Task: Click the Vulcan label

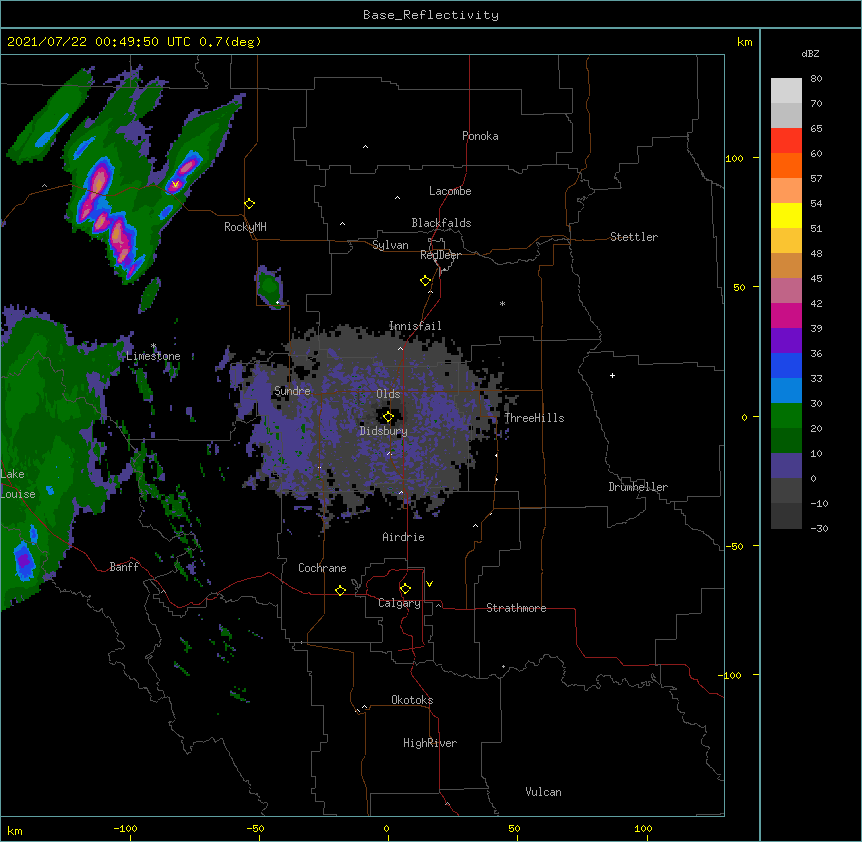Action: pos(543,792)
